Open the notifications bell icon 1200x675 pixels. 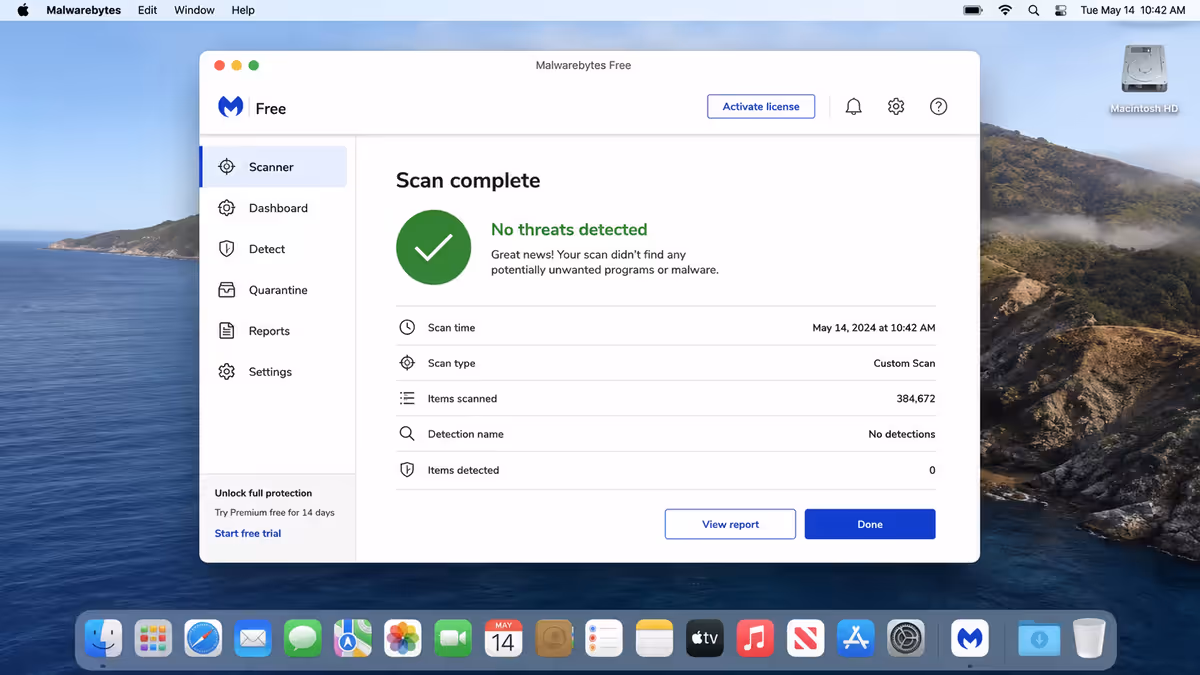(853, 106)
